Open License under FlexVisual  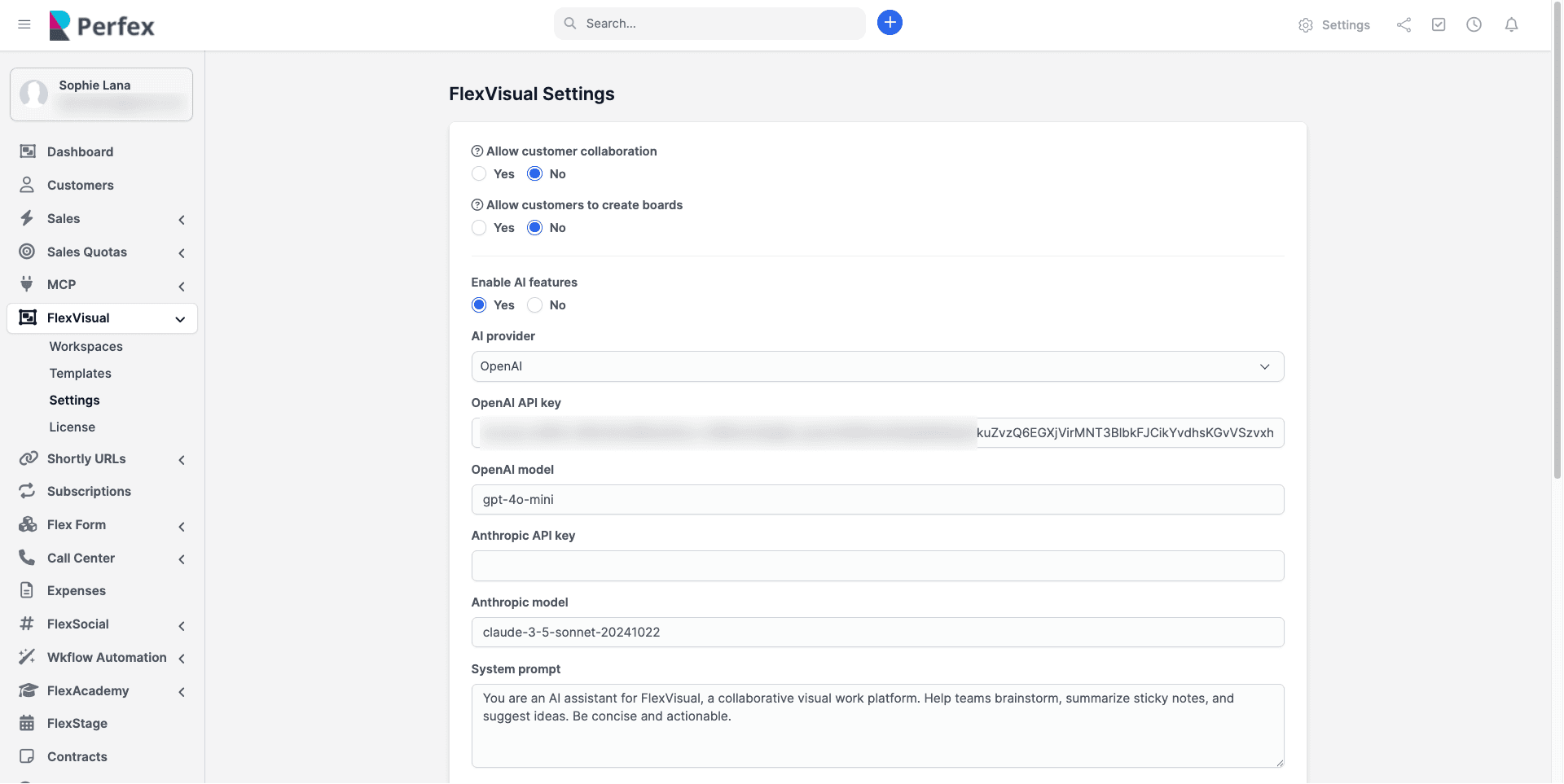(72, 427)
